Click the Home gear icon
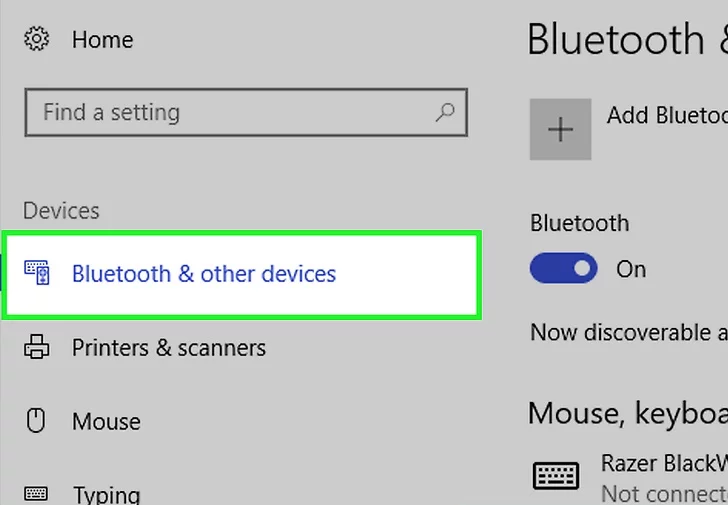The image size is (728, 505). 37,40
